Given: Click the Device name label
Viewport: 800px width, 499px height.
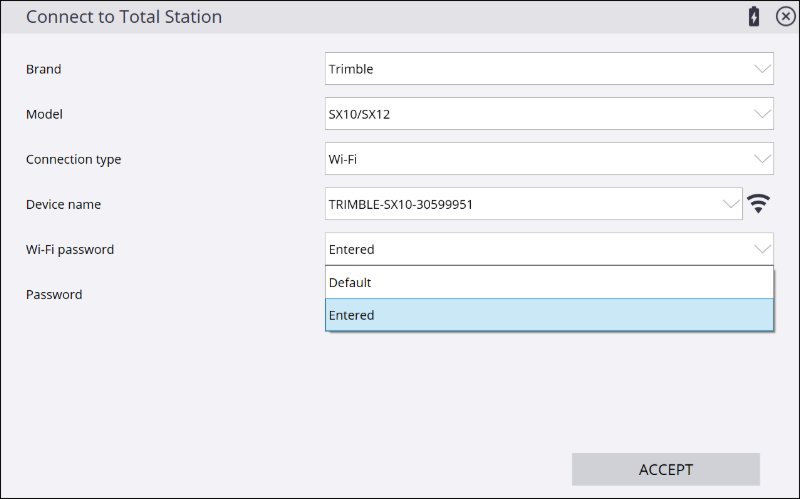Looking at the screenshot, I should [63, 204].
